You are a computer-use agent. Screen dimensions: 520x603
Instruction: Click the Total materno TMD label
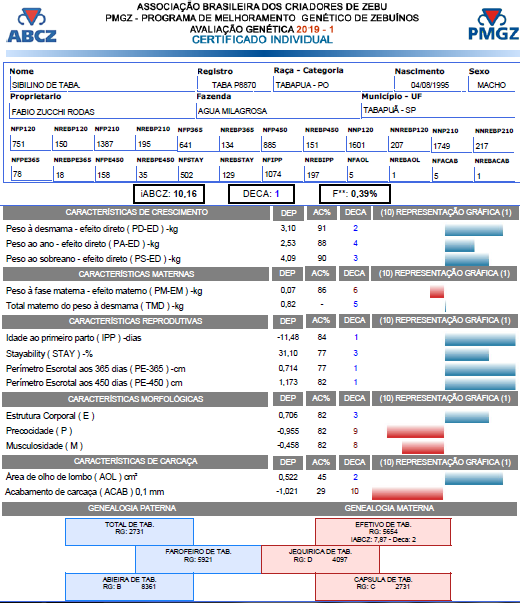(95, 306)
